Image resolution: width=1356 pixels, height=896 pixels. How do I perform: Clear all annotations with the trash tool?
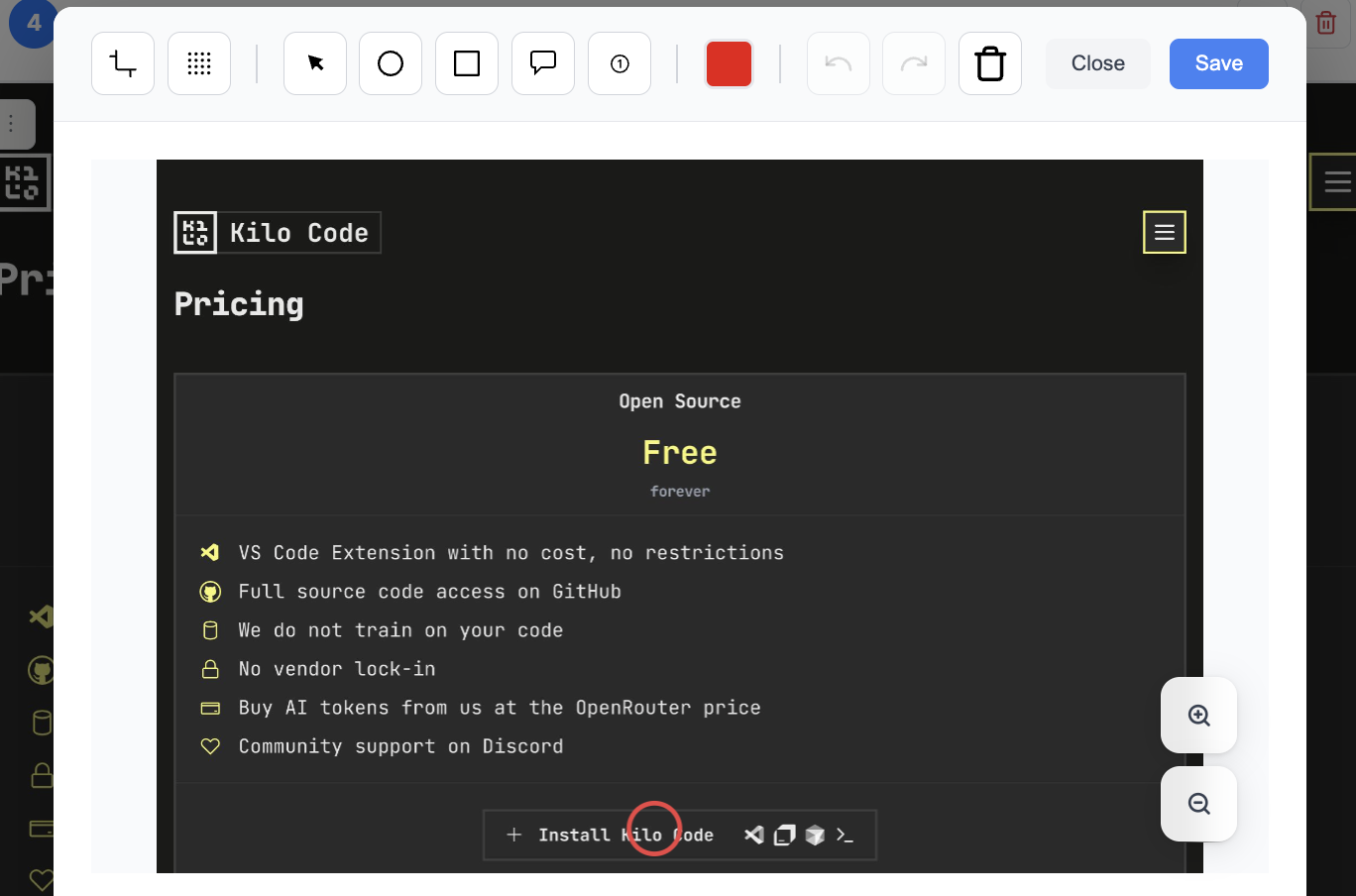(x=989, y=62)
